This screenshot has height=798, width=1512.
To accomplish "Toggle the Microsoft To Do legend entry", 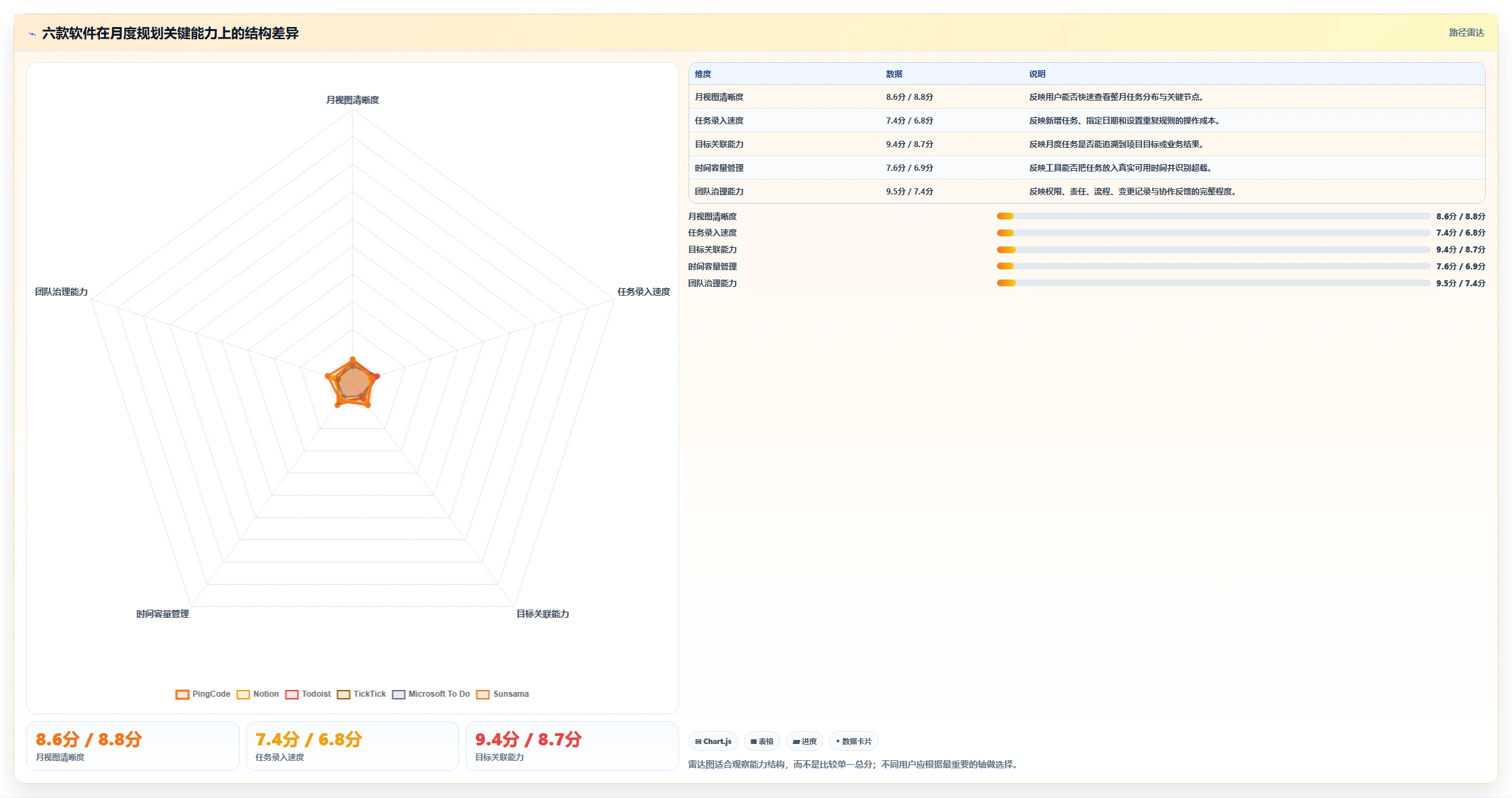I will (x=431, y=694).
